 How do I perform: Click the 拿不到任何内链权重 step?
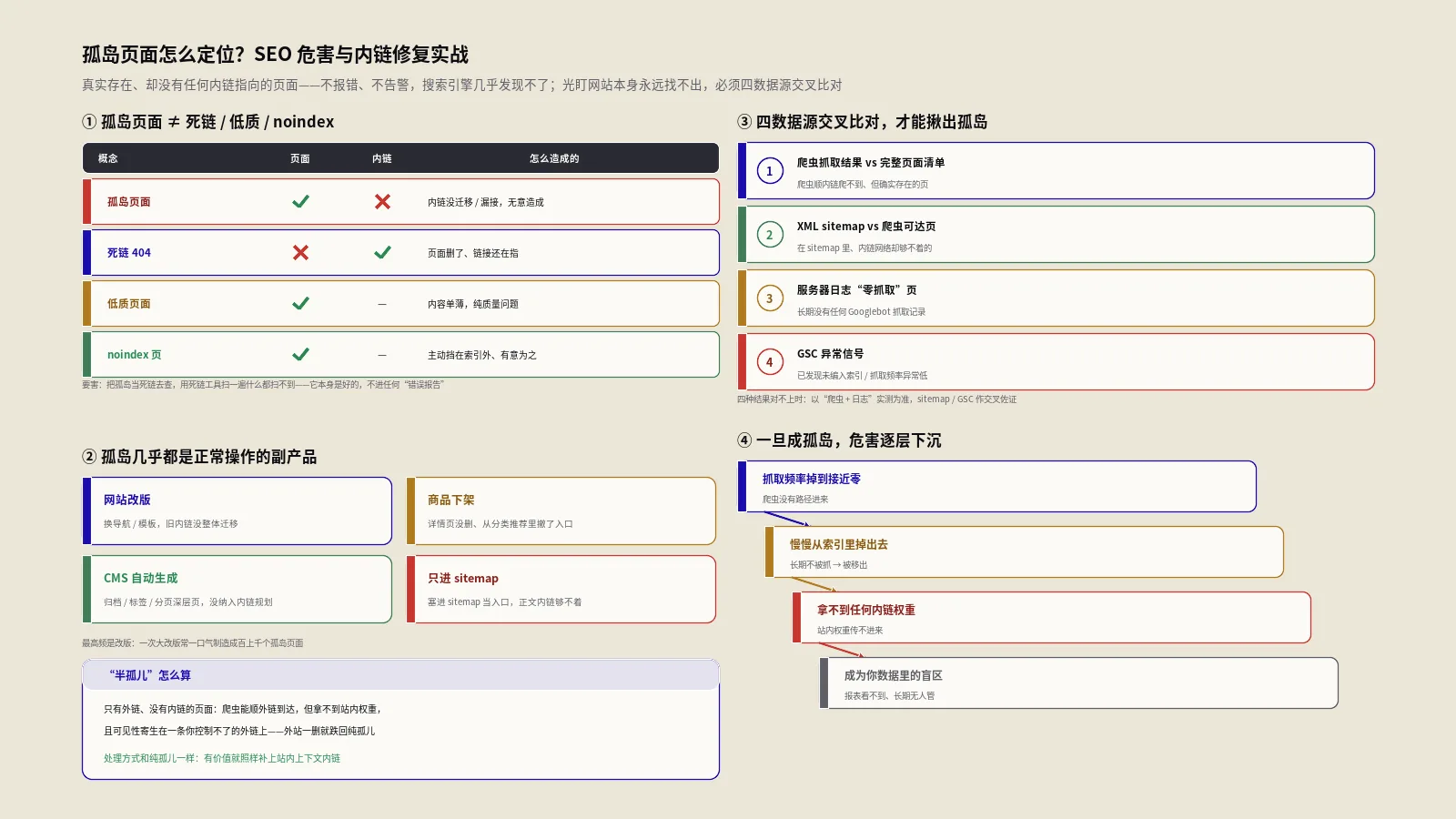coord(1051,618)
